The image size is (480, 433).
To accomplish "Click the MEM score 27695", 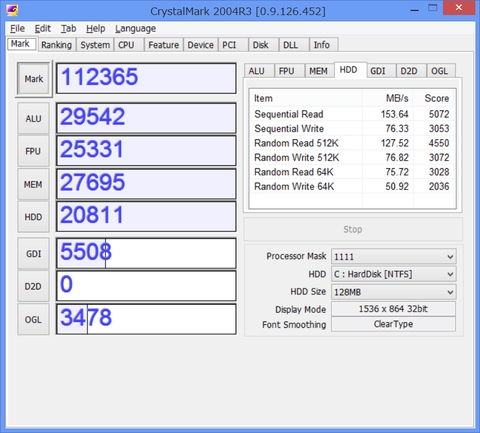I will tap(146, 184).
